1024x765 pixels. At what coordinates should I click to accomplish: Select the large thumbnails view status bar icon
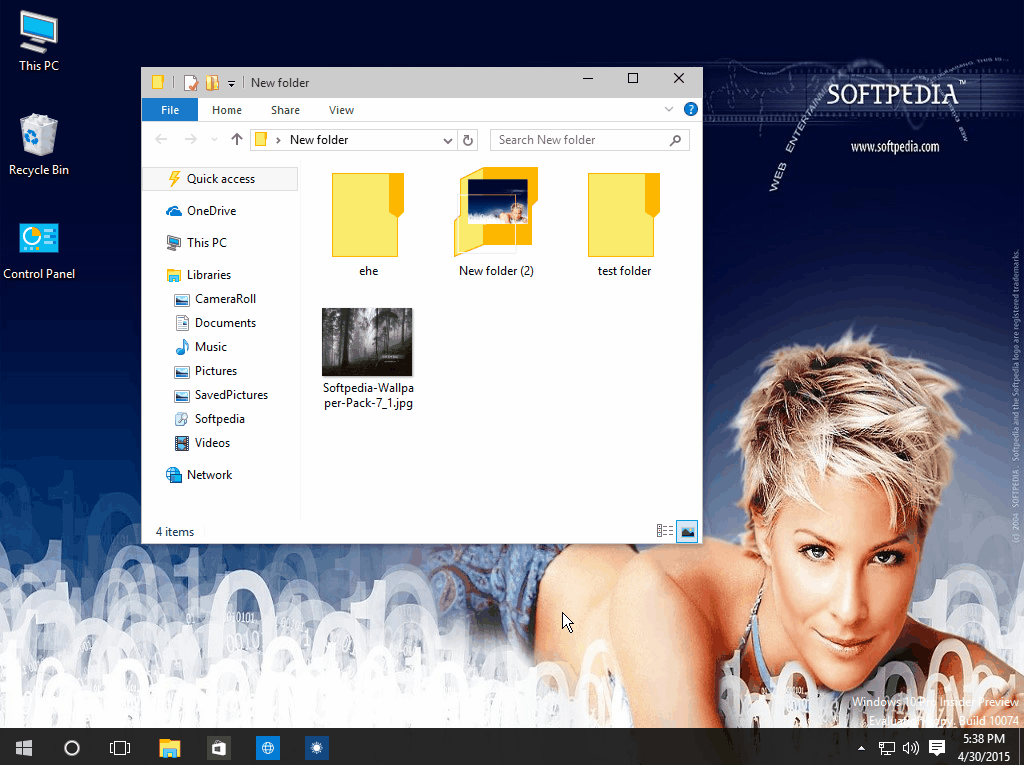[687, 531]
